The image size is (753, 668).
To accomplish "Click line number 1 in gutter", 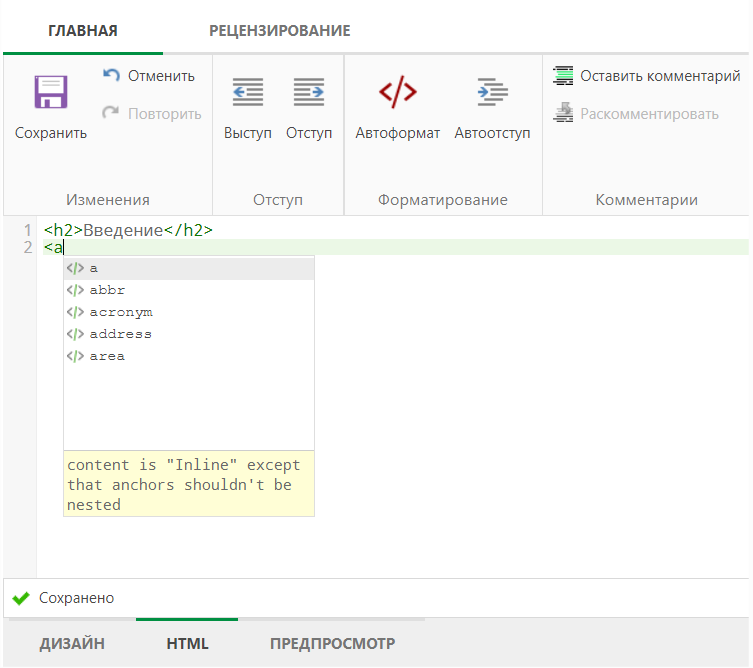I will pos(28,231).
